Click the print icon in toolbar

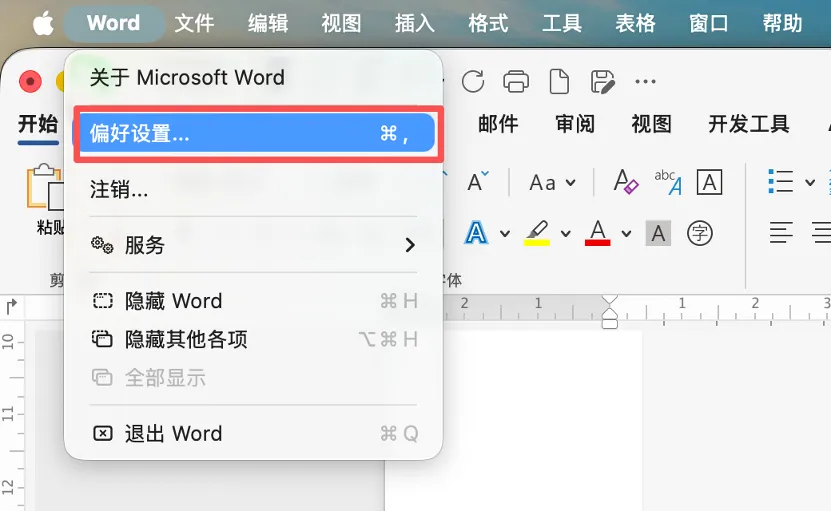click(x=516, y=82)
